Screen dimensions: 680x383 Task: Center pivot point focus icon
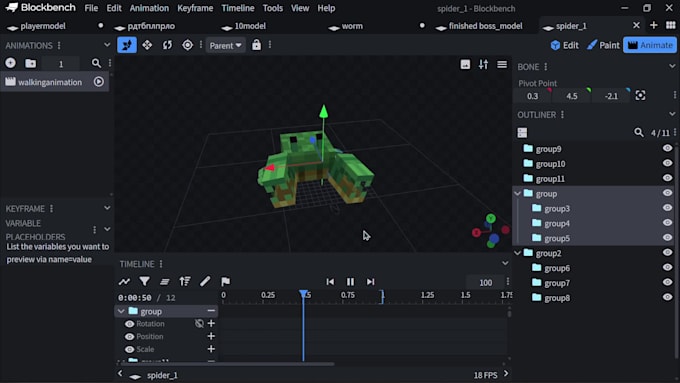tap(640, 95)
